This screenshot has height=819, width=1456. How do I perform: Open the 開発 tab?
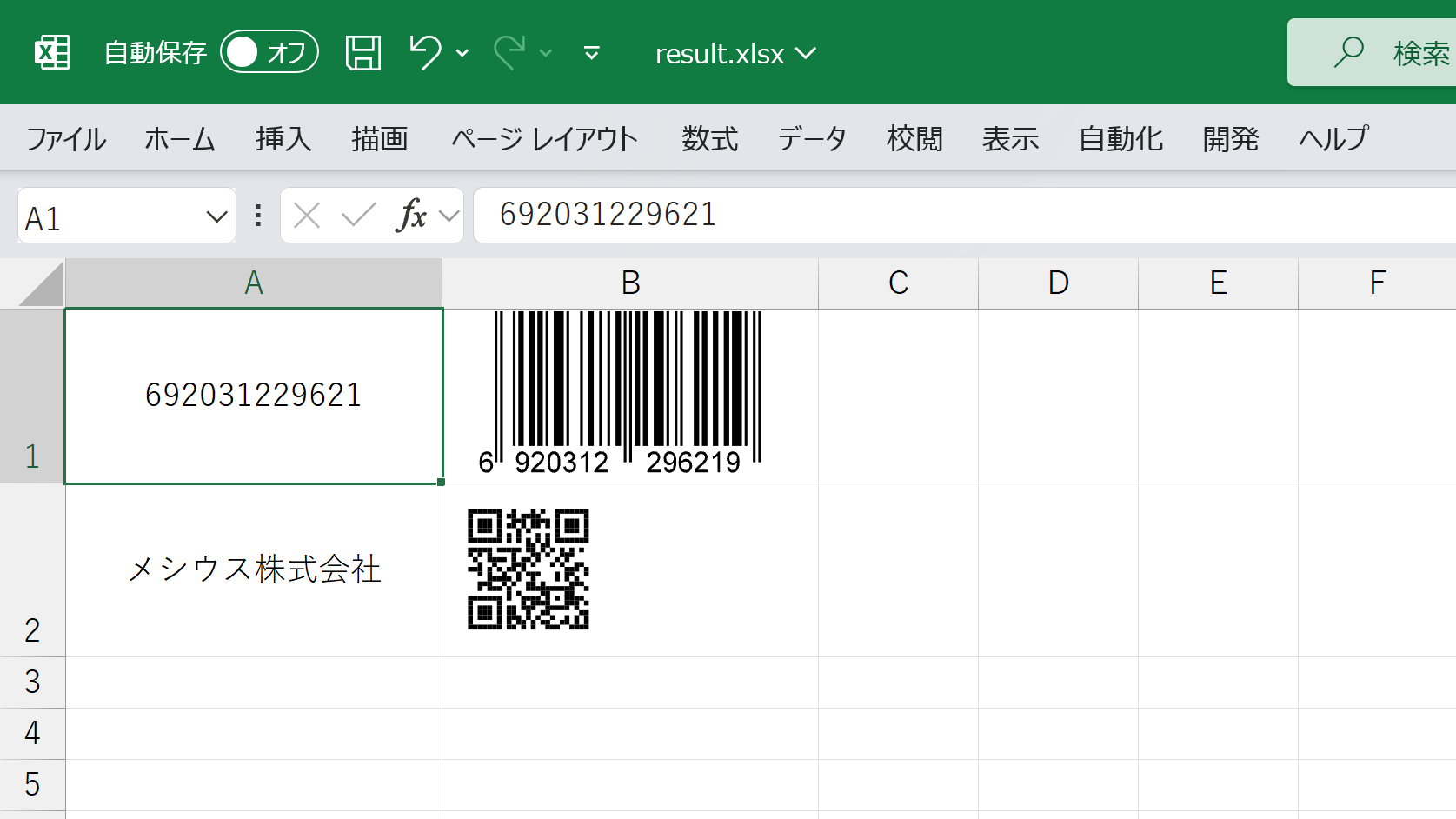tap(1231, 138)
